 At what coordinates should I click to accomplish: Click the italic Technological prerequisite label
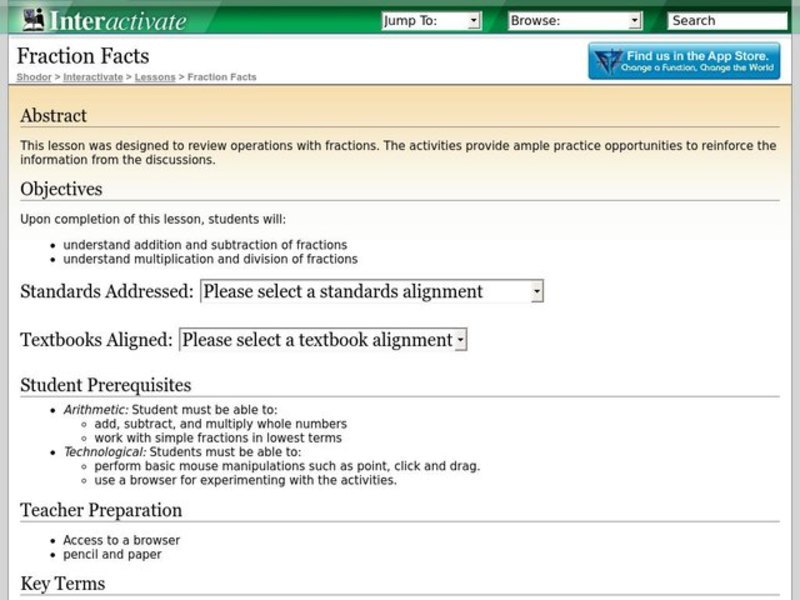coord(104,452)
